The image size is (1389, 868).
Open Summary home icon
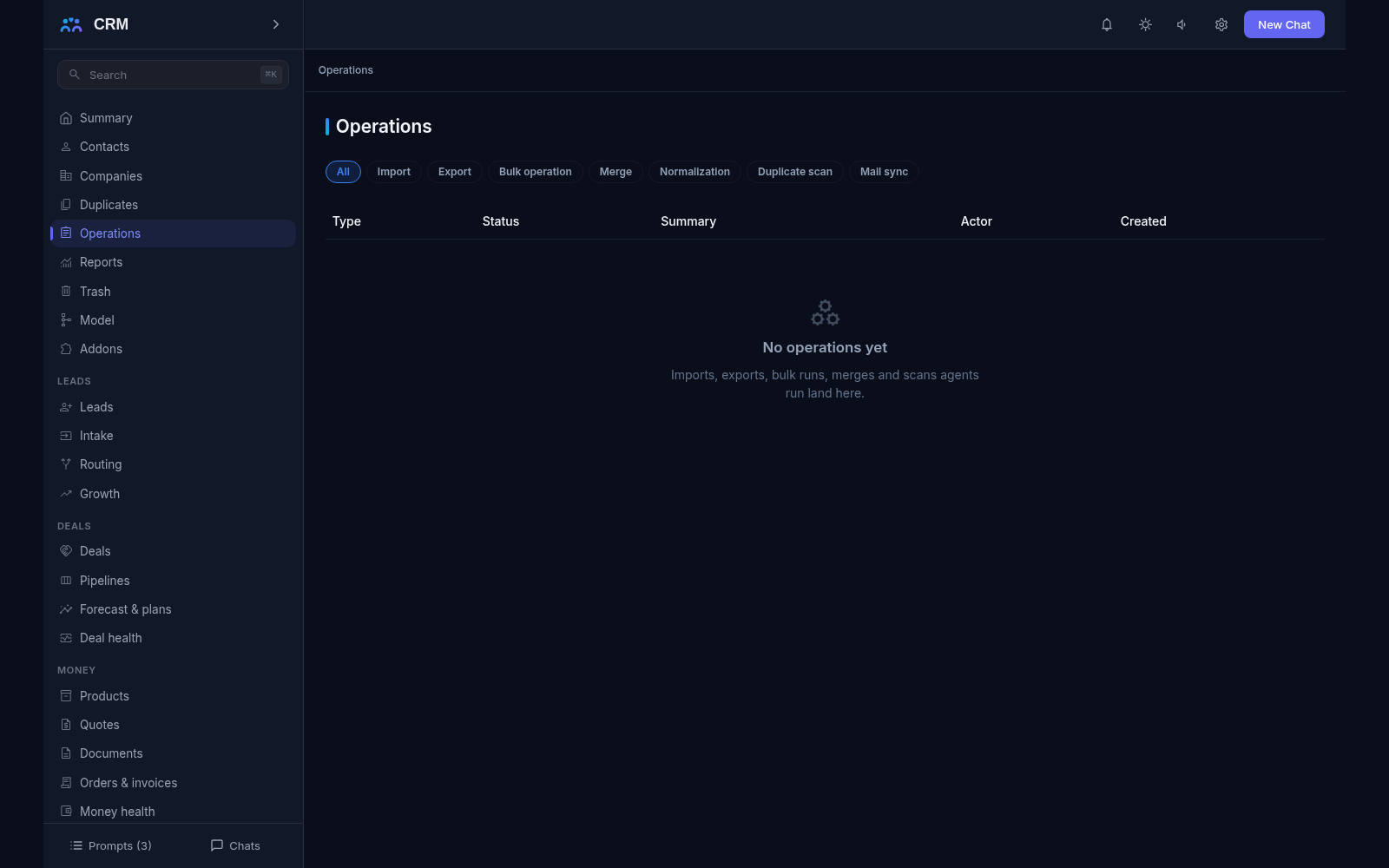(66, 118)
